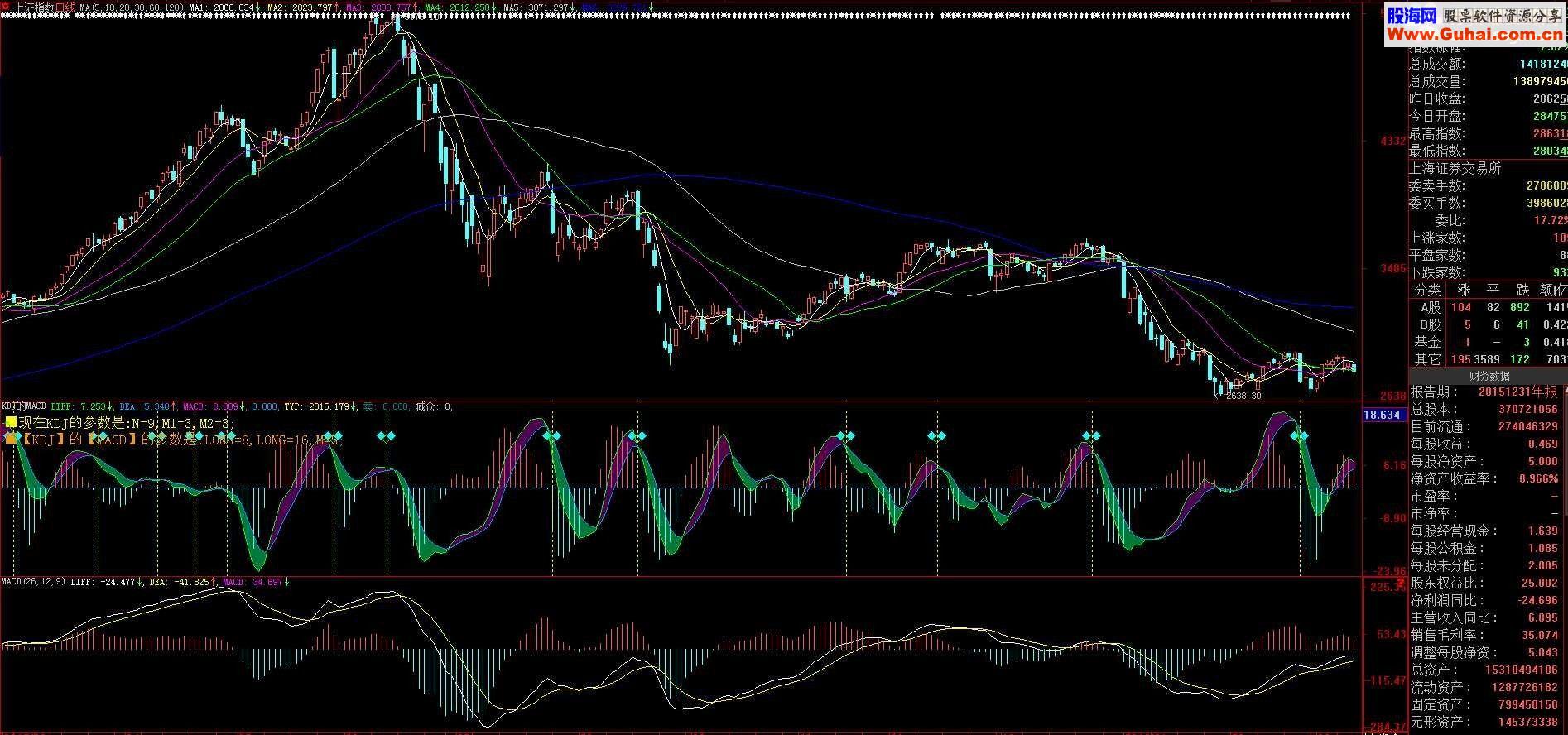This screenshot has width=1568, height=735.
Task: Click yellow square before 现在KDJ的参数是
Action: click(x=11, y=422)
